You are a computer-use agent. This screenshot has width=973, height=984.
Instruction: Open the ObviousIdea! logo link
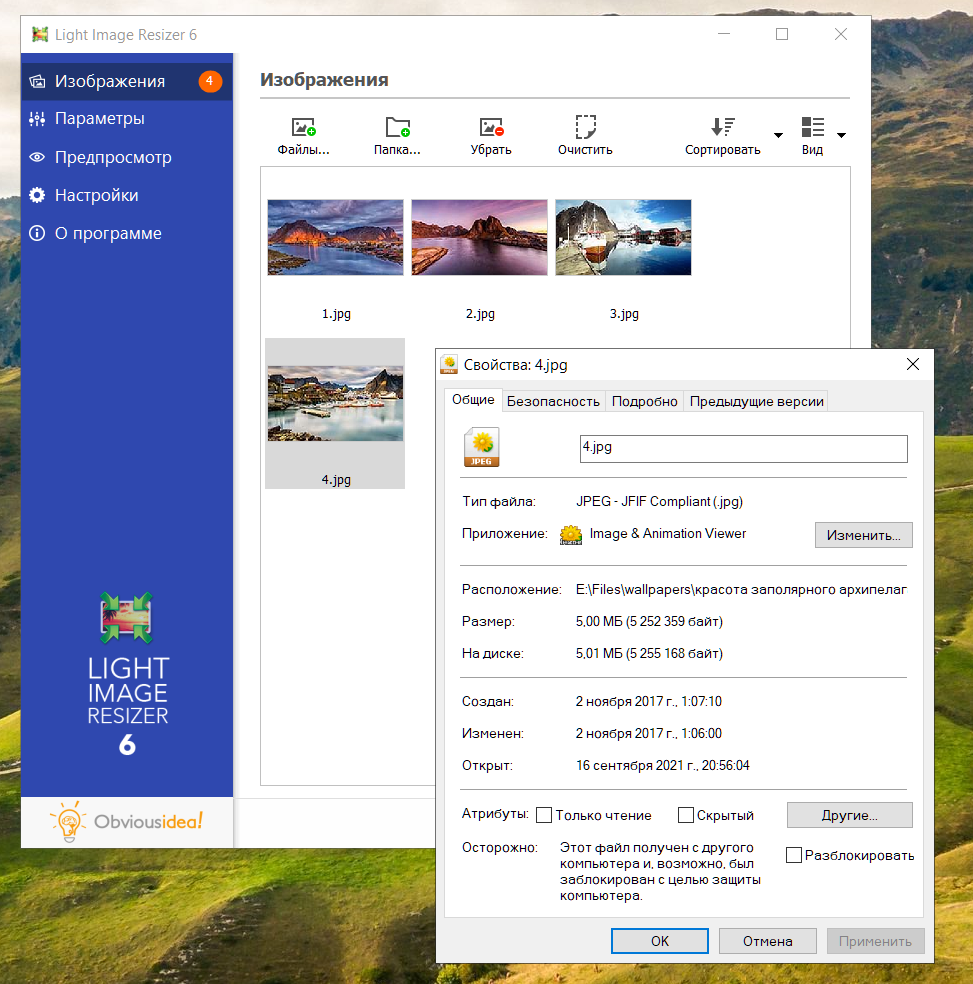click(x=127, y=821)
